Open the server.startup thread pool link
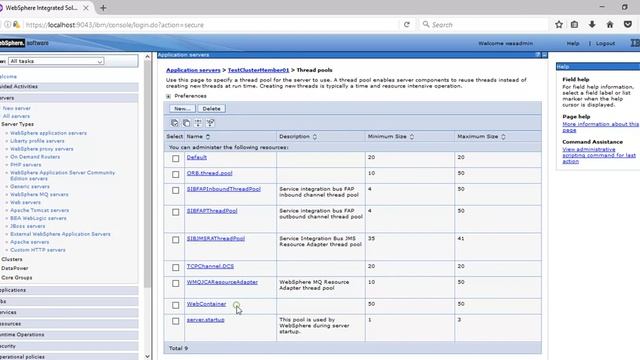 point(206,320)
